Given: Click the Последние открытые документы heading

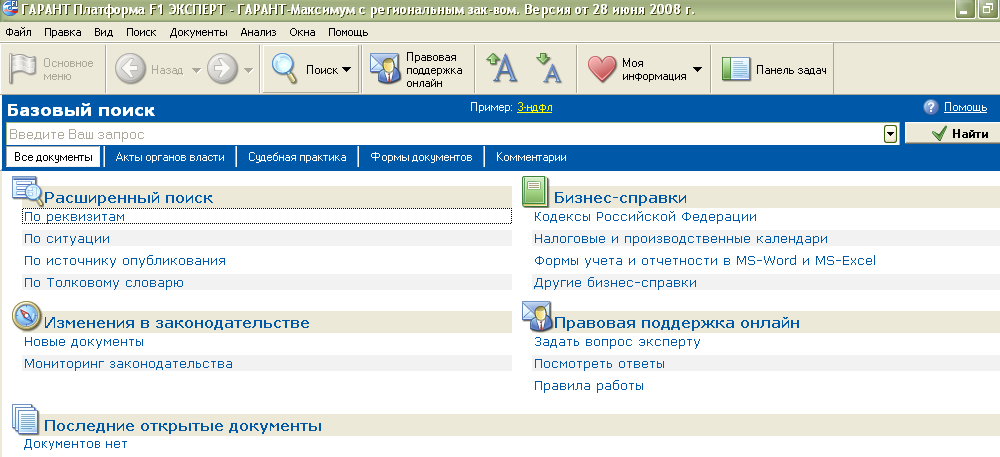Looking at the screenshot, I should click(182, 426).
